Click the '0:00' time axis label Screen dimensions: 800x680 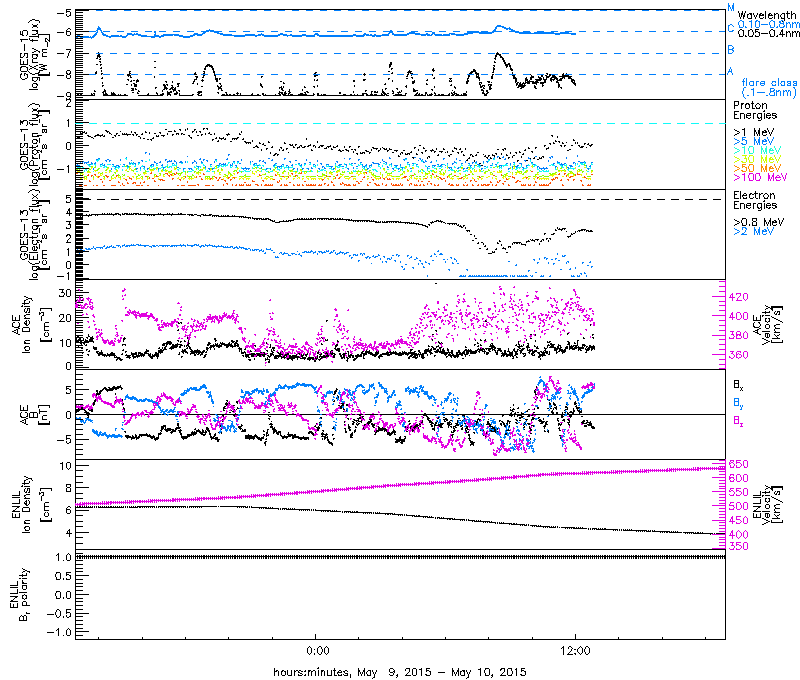pos(318,651)
